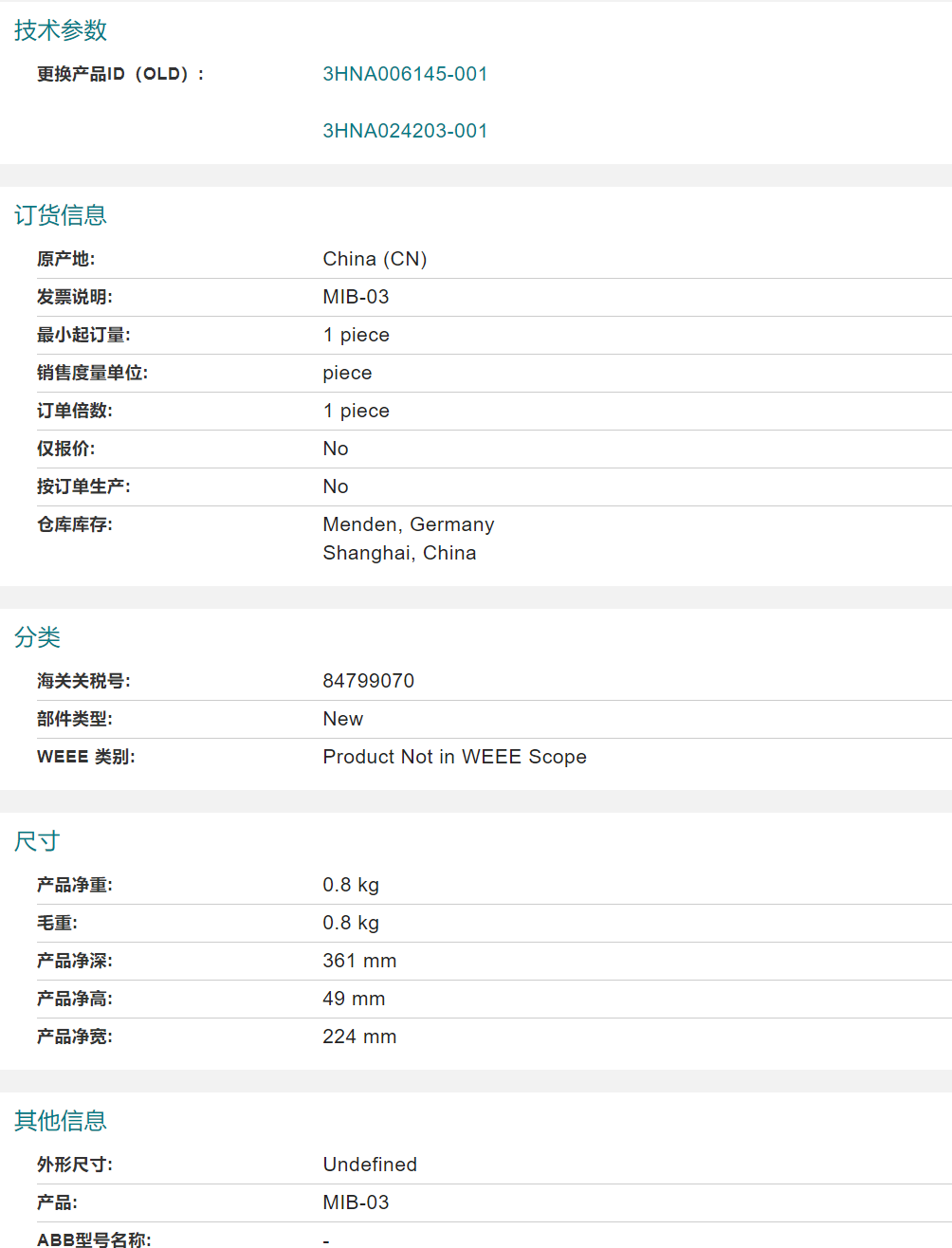Click the Shanghai, China warehouse entry
The width and height of the screenshot is (952, 1248).
point(399,553)
